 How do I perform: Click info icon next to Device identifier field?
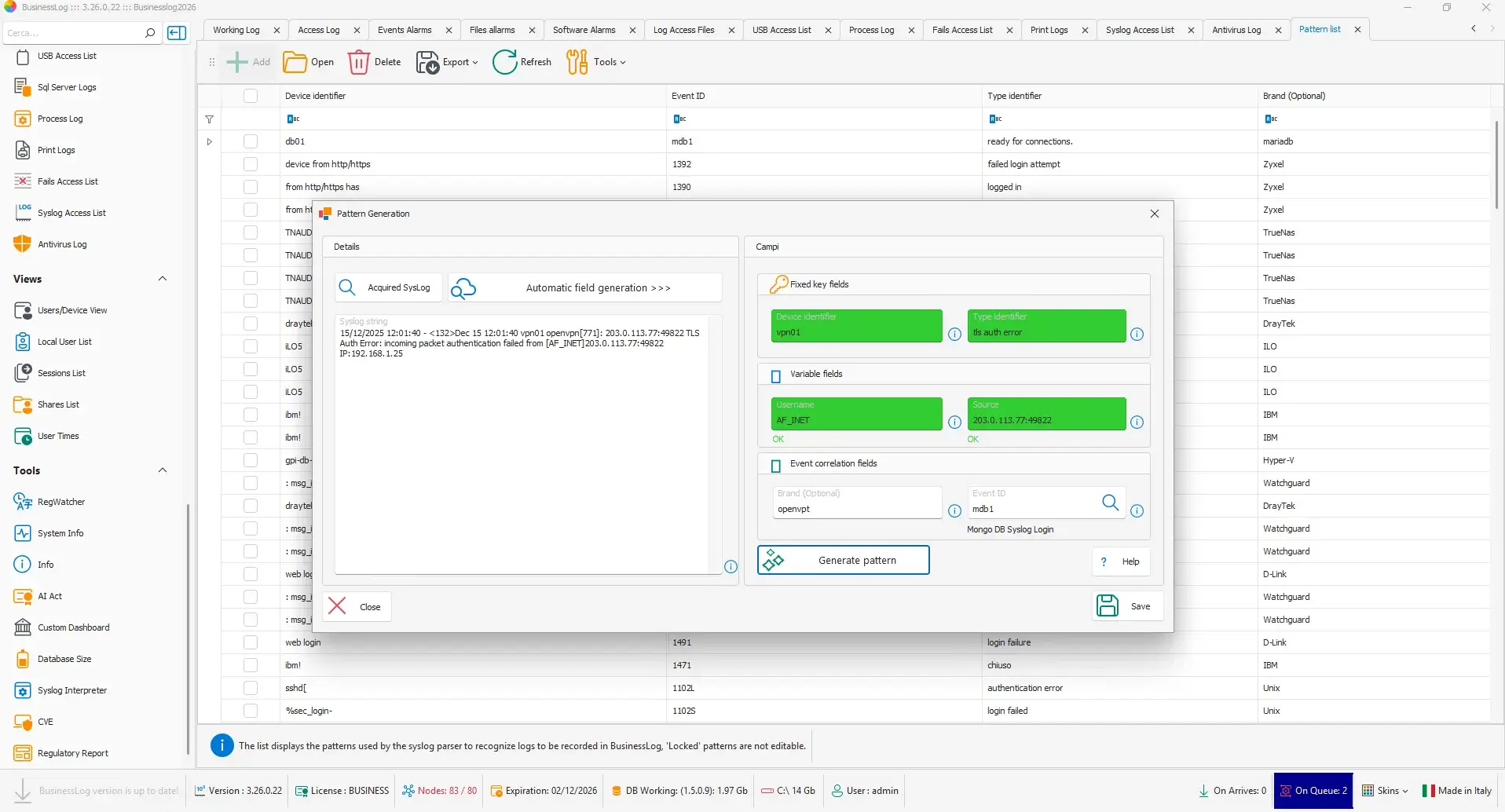[x=954, y=335]
